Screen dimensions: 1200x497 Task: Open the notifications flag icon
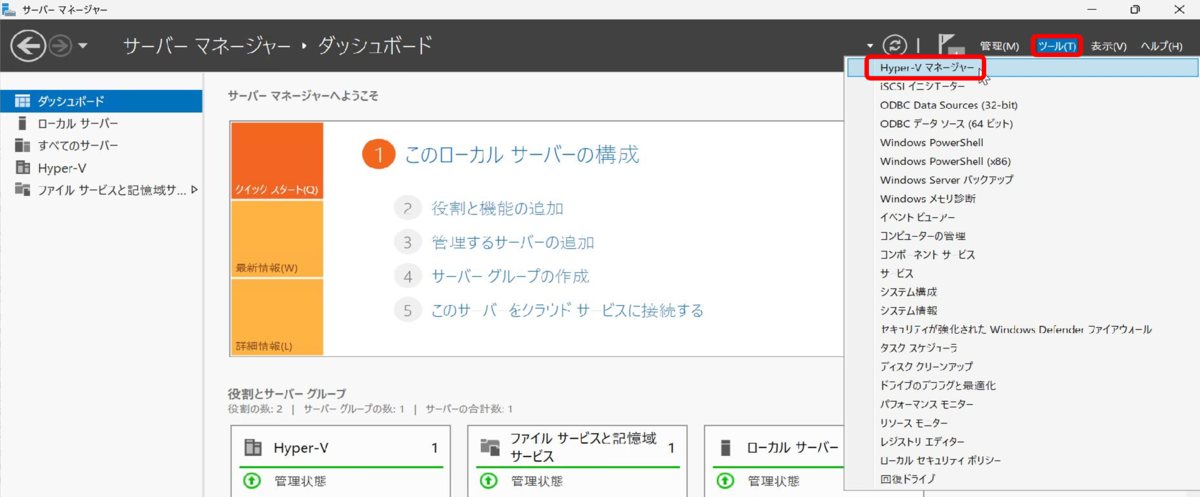pos(950,45)
